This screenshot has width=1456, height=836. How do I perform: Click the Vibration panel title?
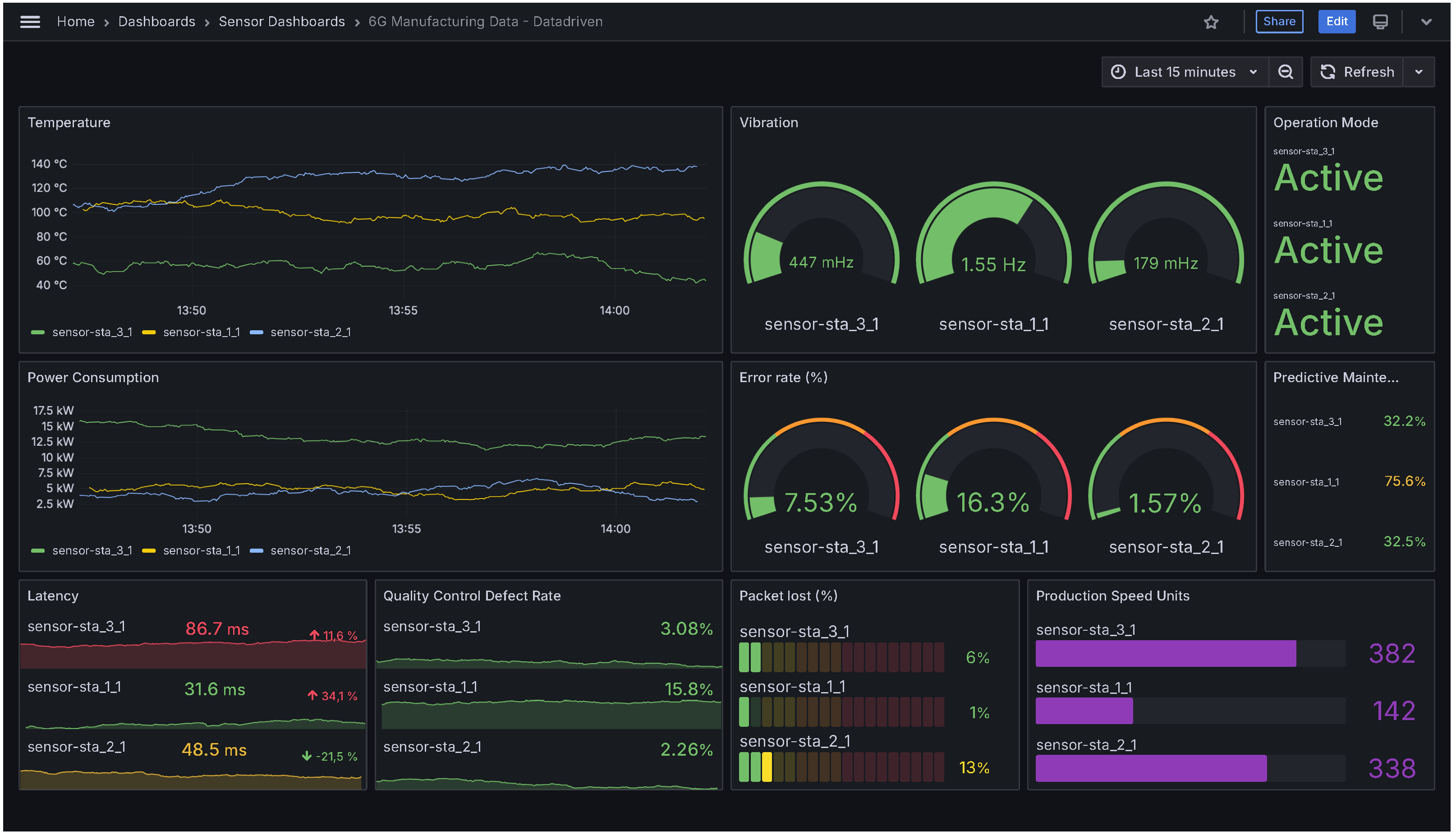click(768, 122)
